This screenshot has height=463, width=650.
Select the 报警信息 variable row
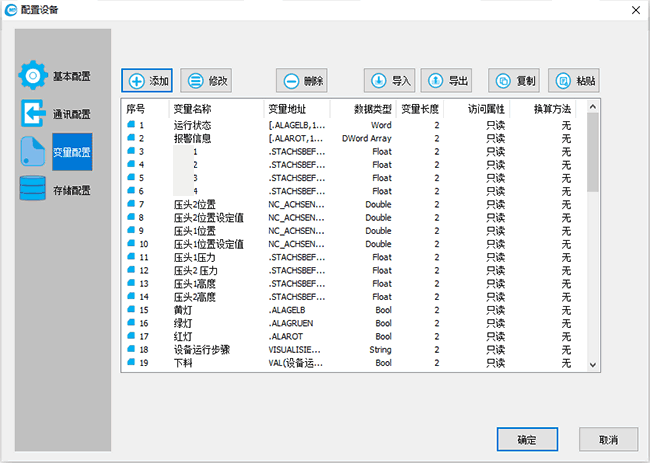pyautogui.click(x=192, y=139)
